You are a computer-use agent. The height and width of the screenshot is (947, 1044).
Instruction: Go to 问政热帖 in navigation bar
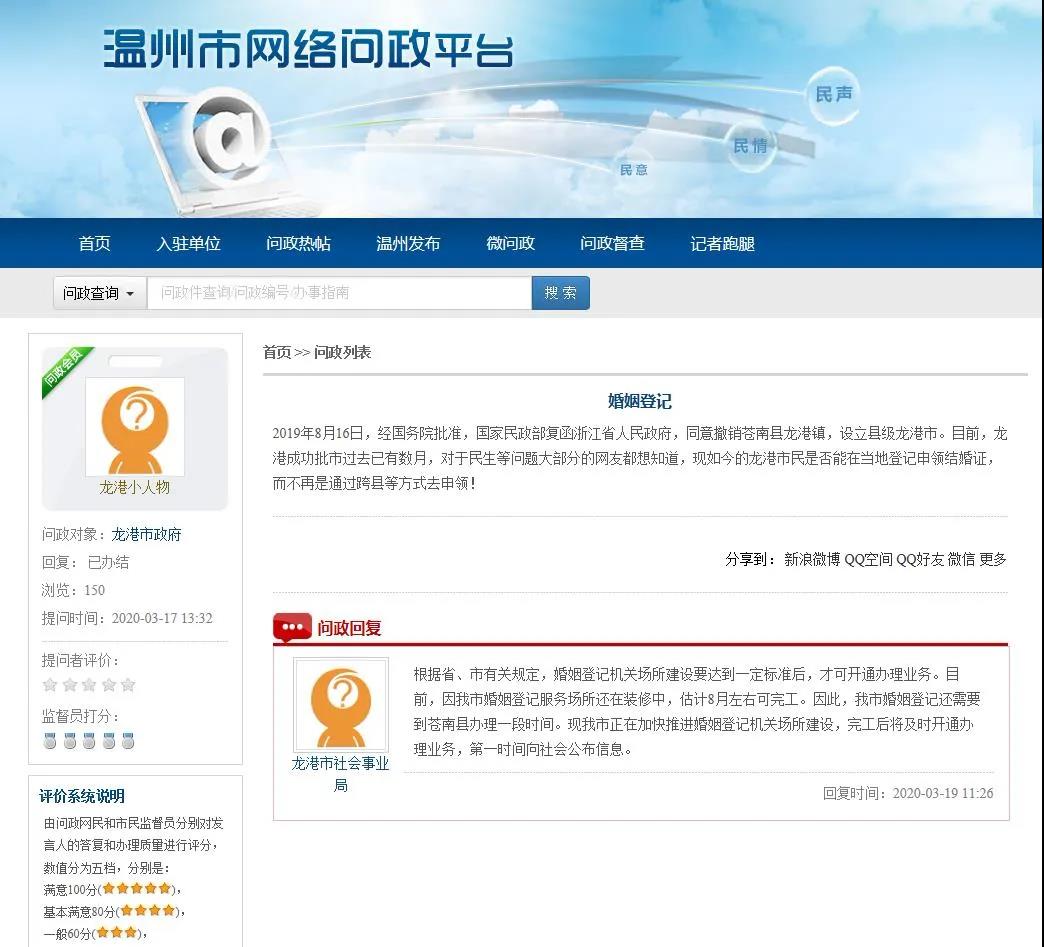tap(298, 243)
